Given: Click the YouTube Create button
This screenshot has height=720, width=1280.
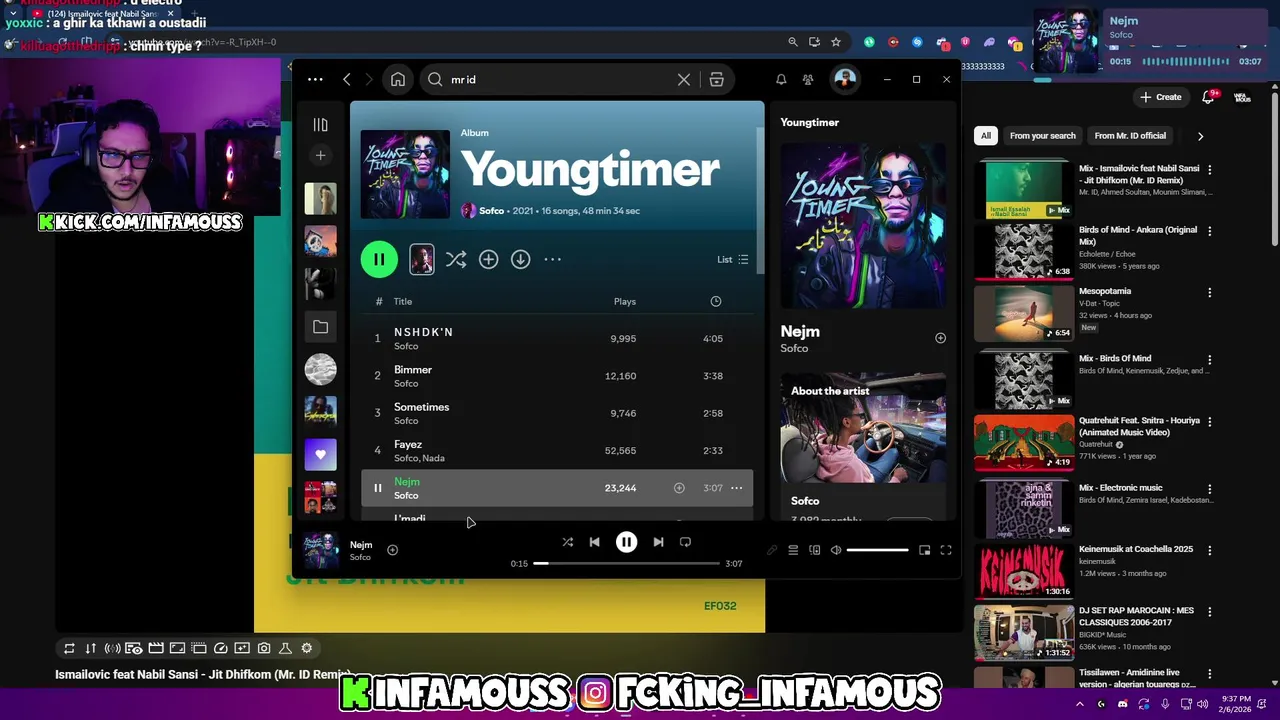Looking at the screenshot, I should coord(1161,97).
